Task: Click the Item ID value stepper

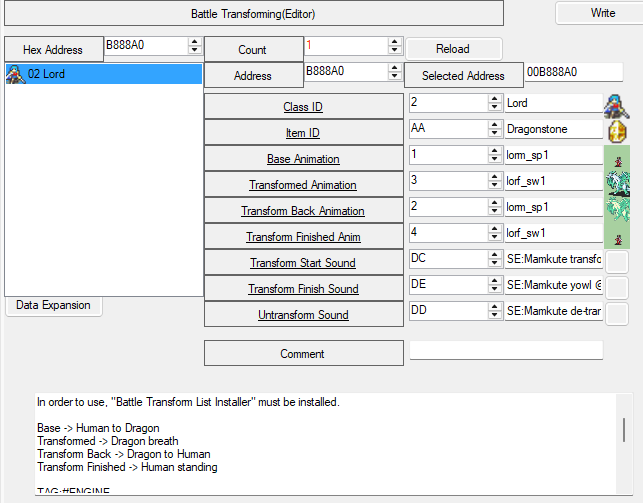Action: [494, 129]
